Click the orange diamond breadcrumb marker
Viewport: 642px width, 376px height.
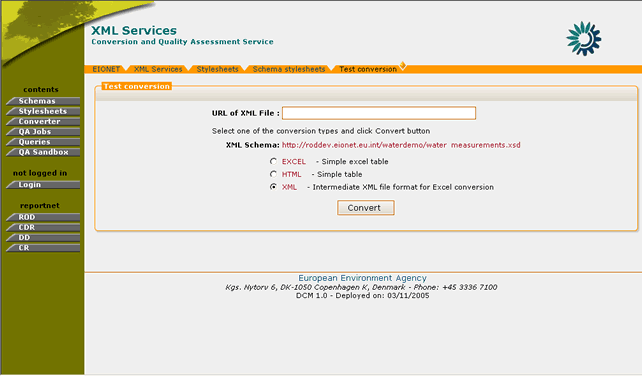(403, 66)
